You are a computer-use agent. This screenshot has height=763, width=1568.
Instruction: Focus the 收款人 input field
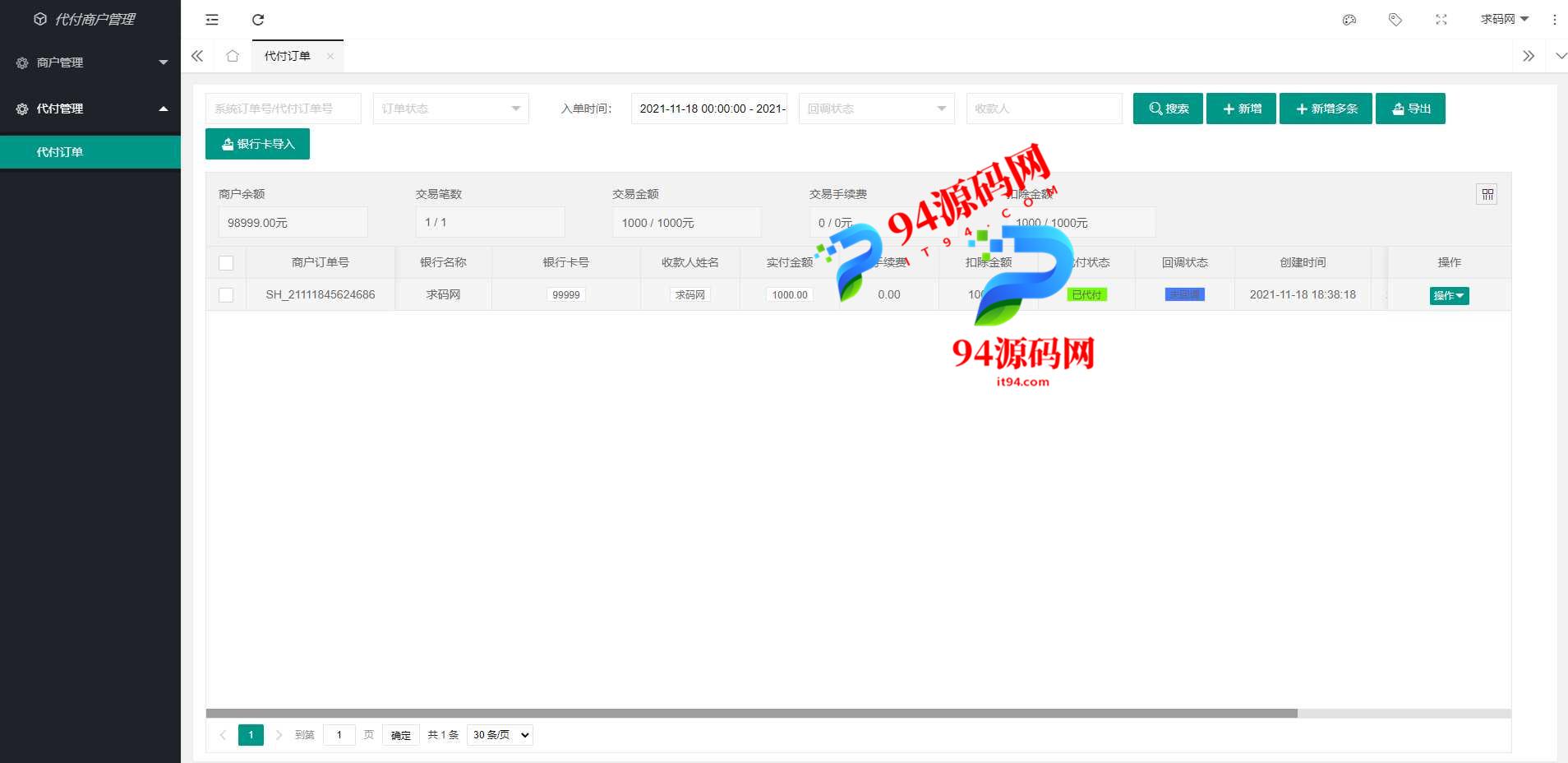(x=1045, y=109)
